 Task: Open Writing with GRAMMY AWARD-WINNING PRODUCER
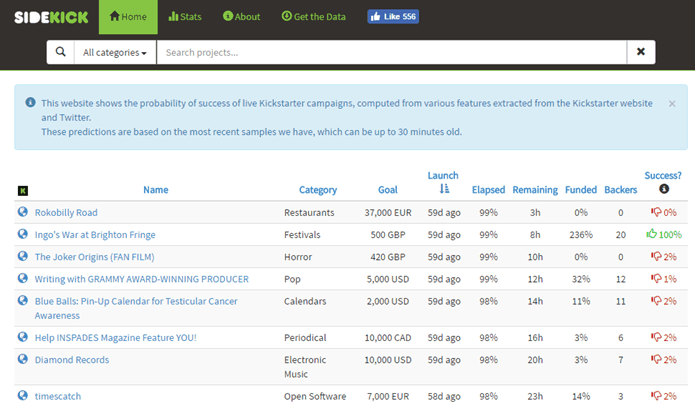tap(142, 279)
